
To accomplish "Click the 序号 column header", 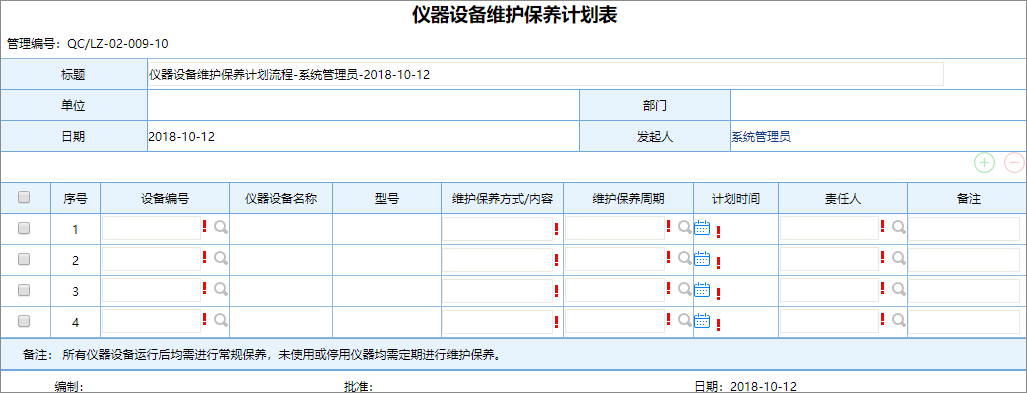I will pyautogui.click(x=75, y=198).
